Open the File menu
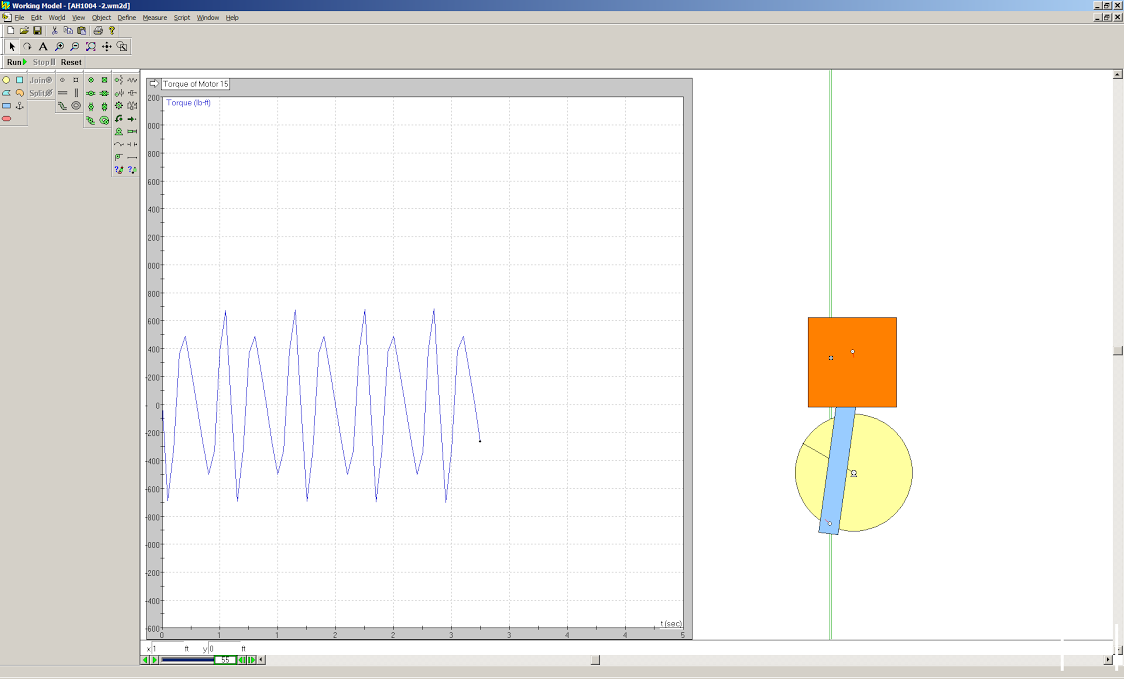 19,18
